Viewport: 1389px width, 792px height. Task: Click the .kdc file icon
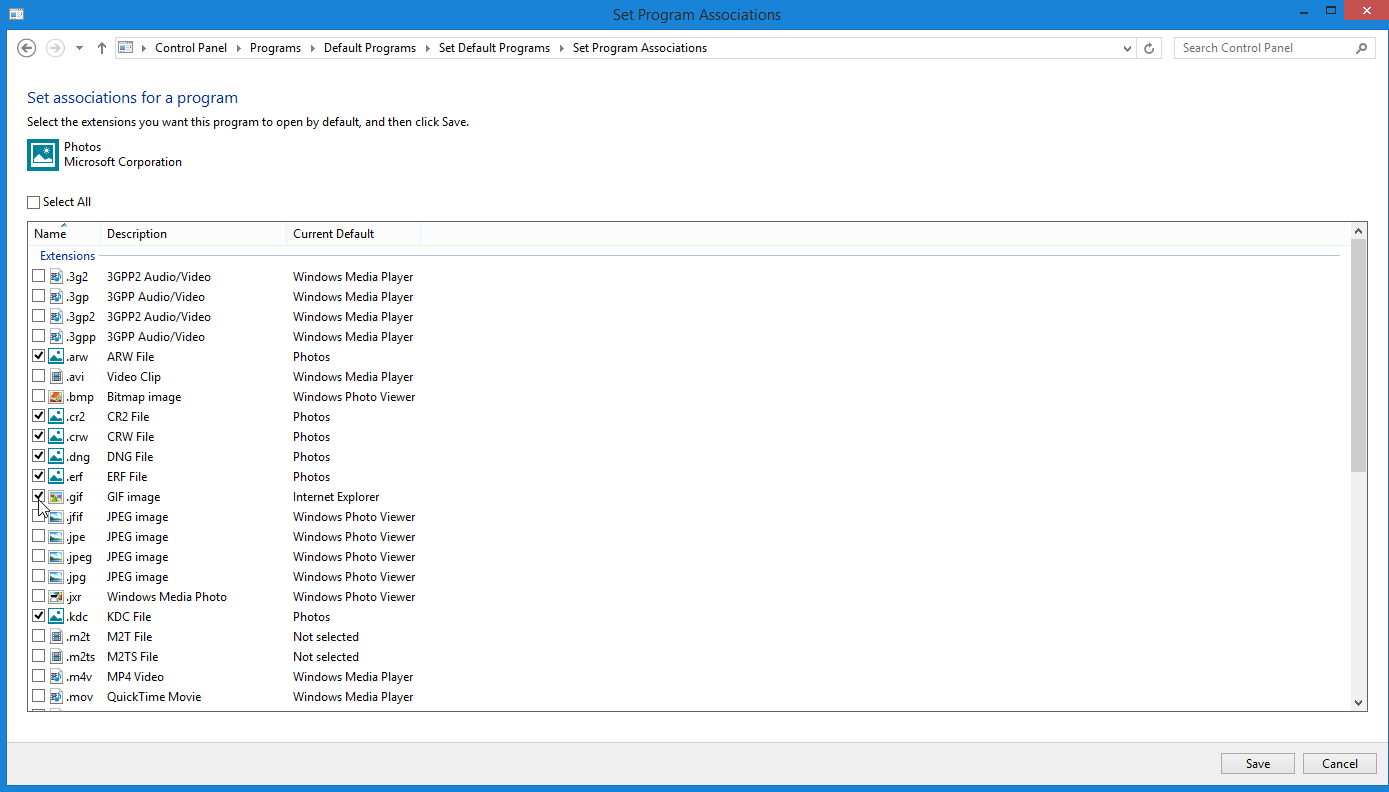point(56,617)
